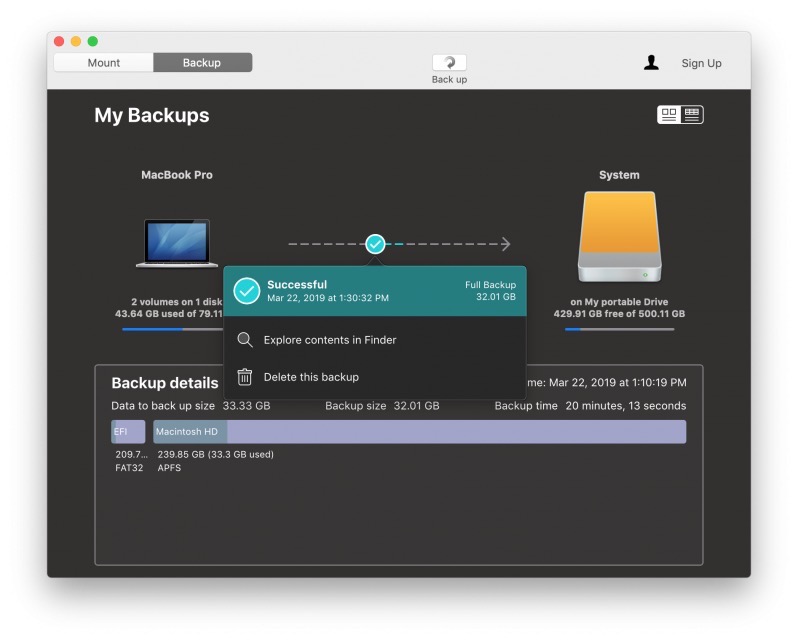The width and height of the screenshot is (798, 640).
Task: Click the orange System drive icon
Action: 619,237
